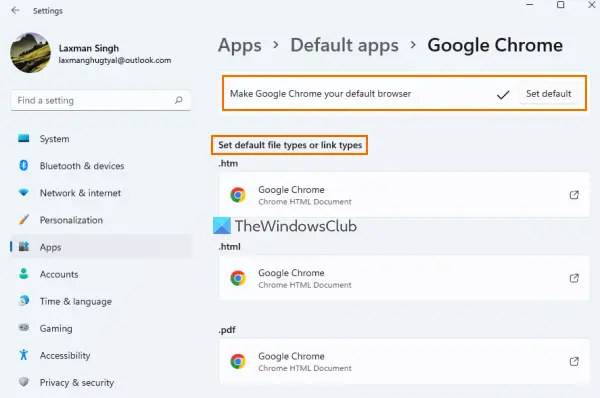Click the Privacy & security shield icon
This screenshot has width=600, height=398.
tap(24, 382)
